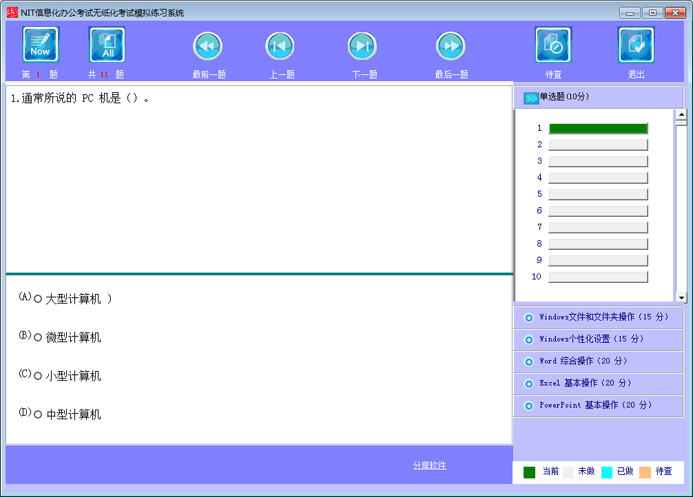
Task: Mark question for review (待查)
Action: click(x=553, y=45)
